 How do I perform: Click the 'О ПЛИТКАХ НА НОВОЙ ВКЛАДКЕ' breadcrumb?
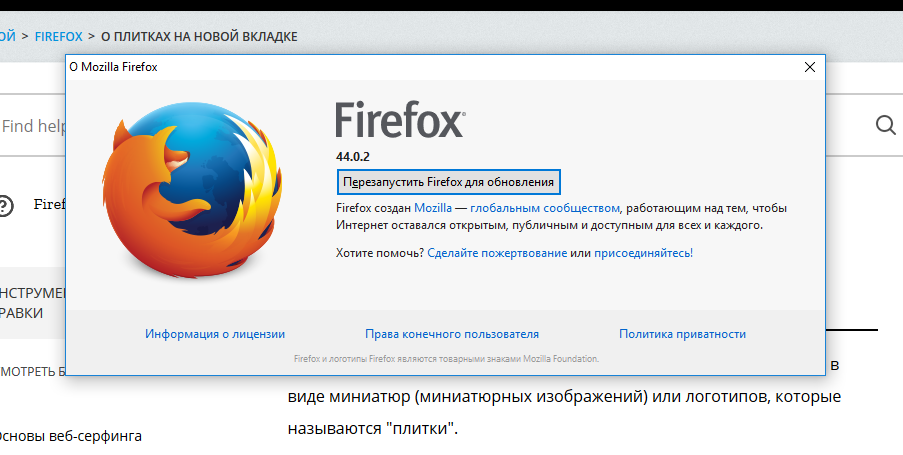199,36
